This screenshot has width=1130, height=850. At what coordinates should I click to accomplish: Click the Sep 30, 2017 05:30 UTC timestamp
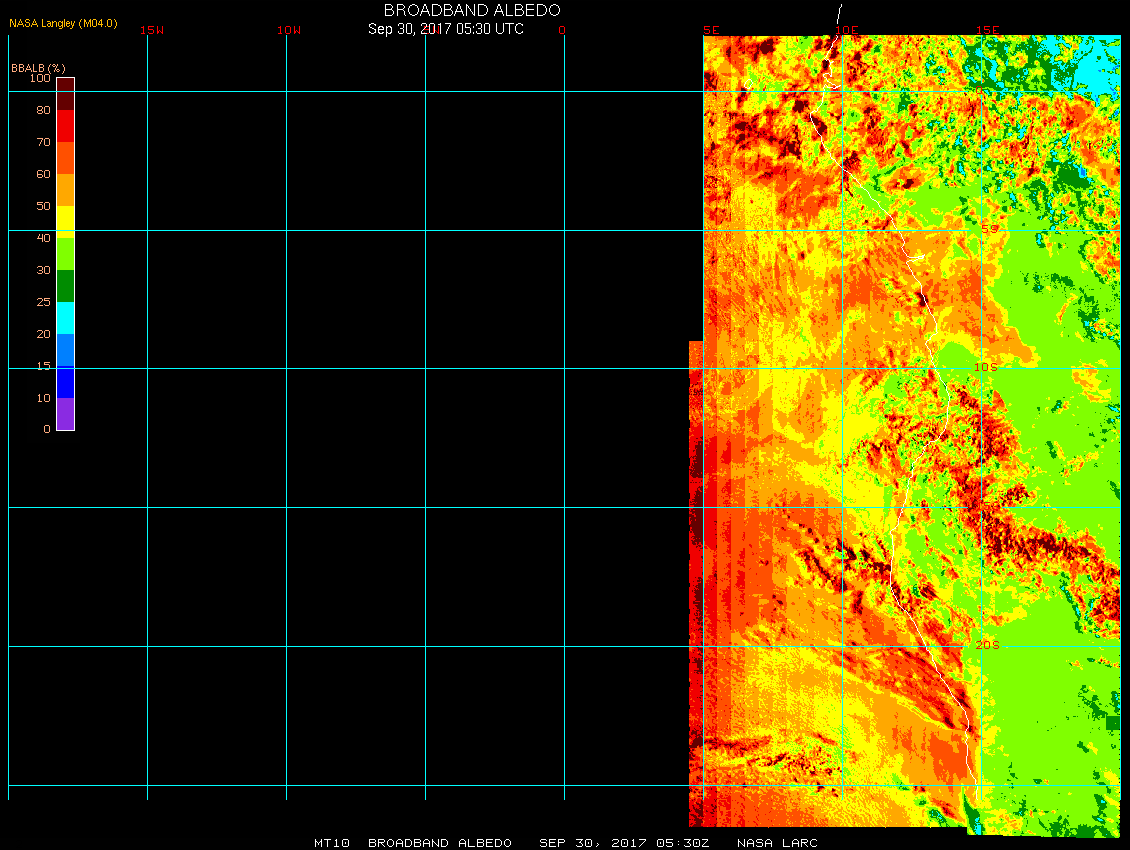click(446, 29)
